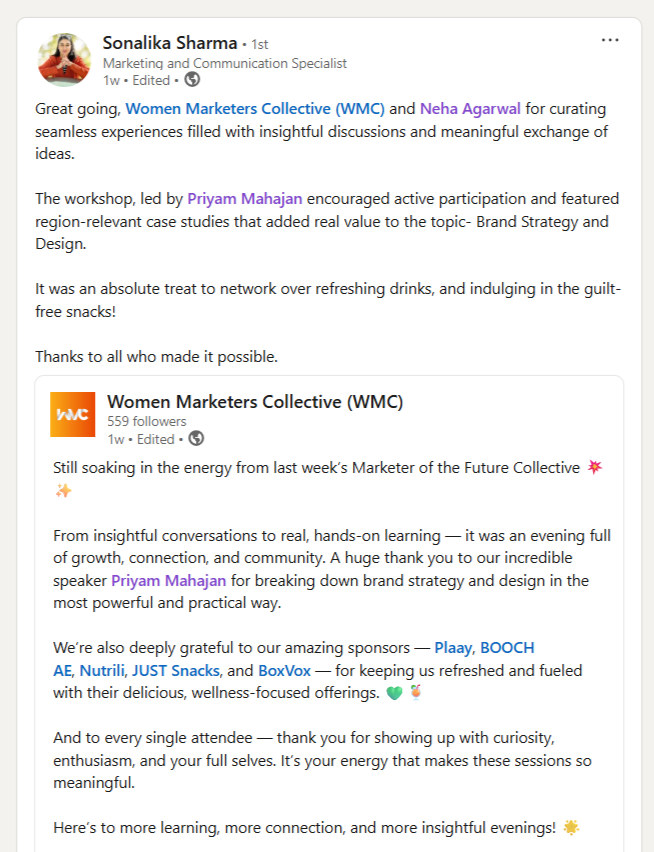Click the globe icon in the WMC shared post

pos(196,438)
